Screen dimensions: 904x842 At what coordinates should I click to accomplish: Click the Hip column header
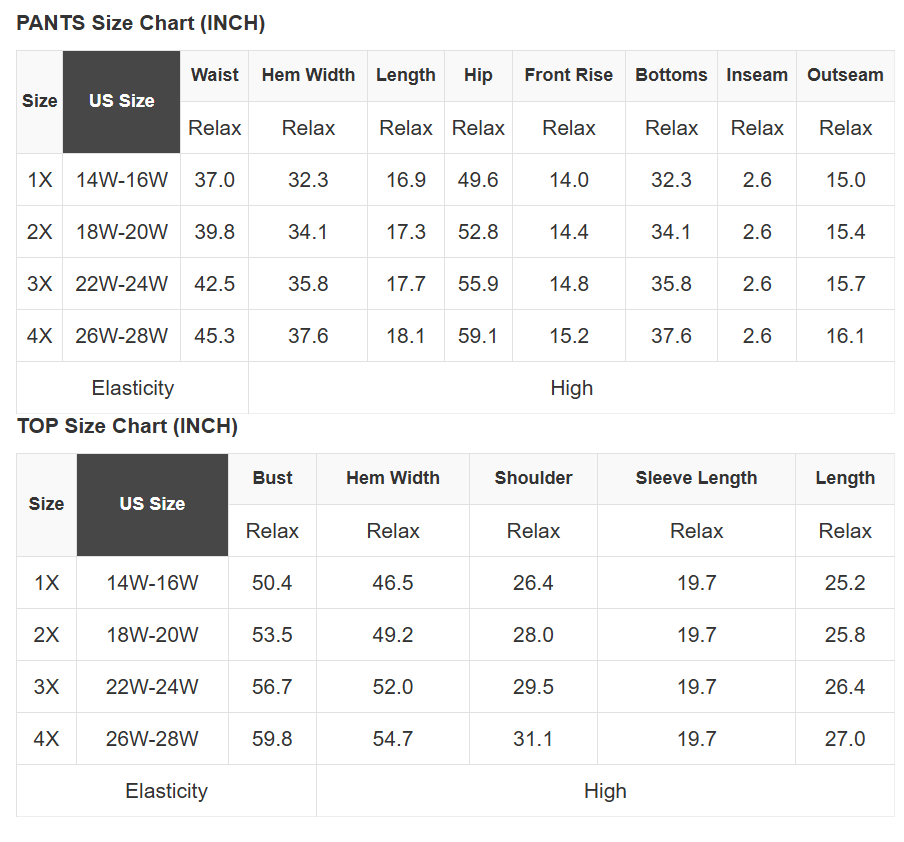click(478, 75)
